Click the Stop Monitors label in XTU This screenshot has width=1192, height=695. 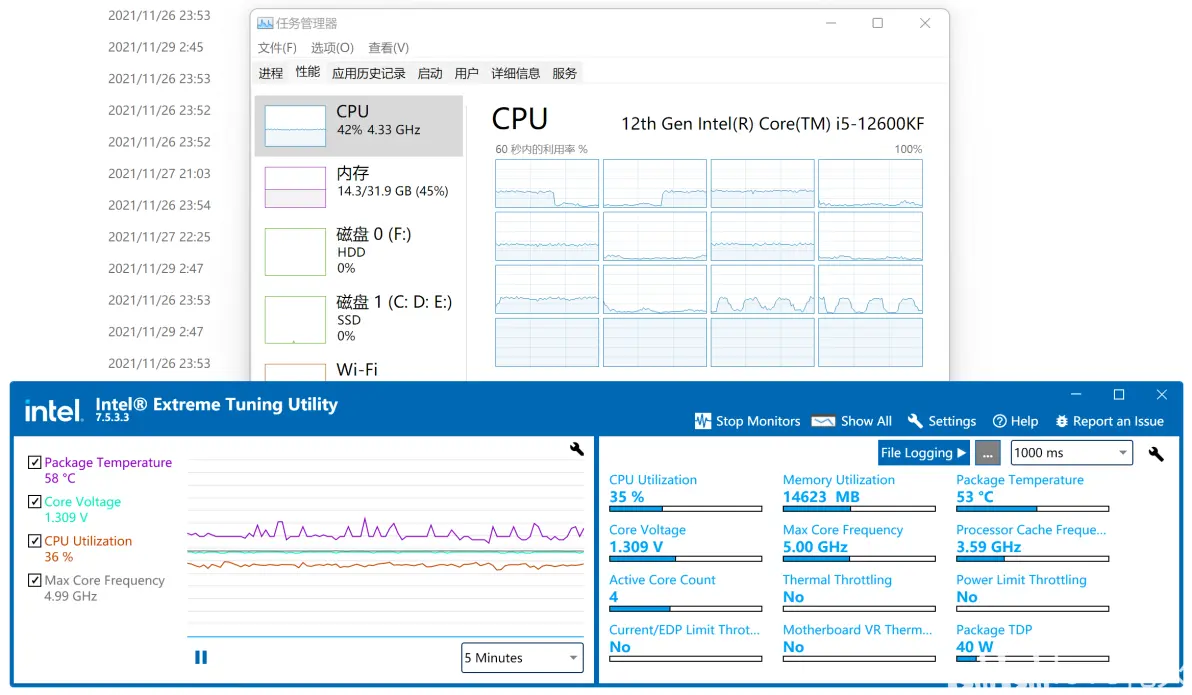point(758,421)
